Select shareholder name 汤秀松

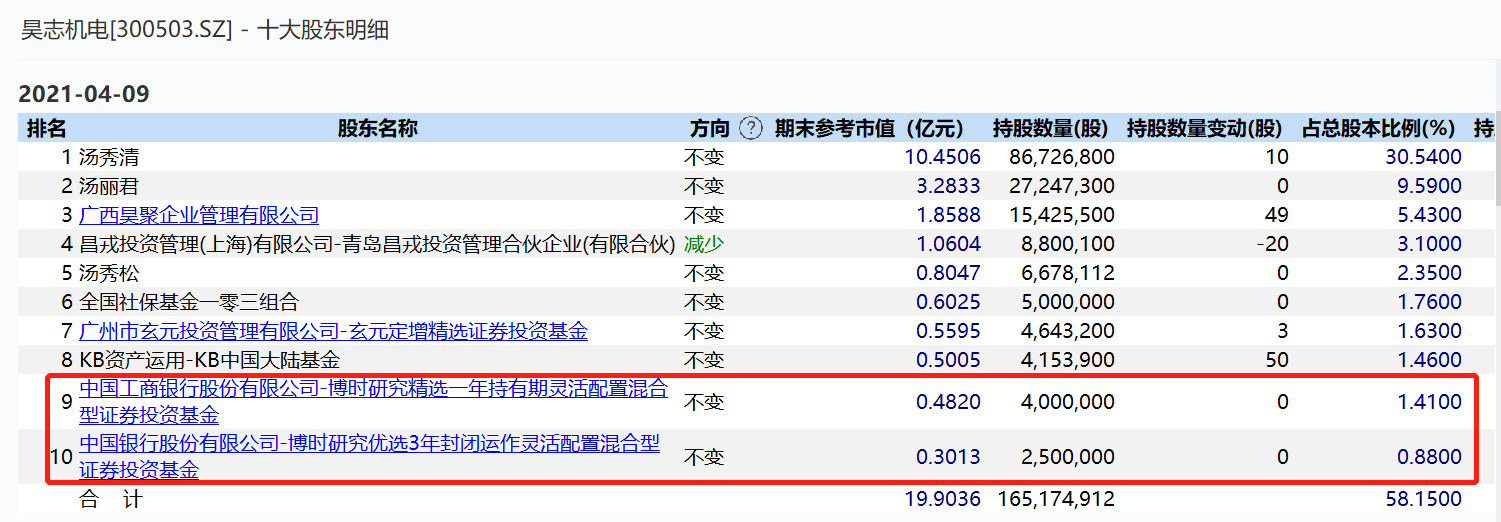click(109, 273)
